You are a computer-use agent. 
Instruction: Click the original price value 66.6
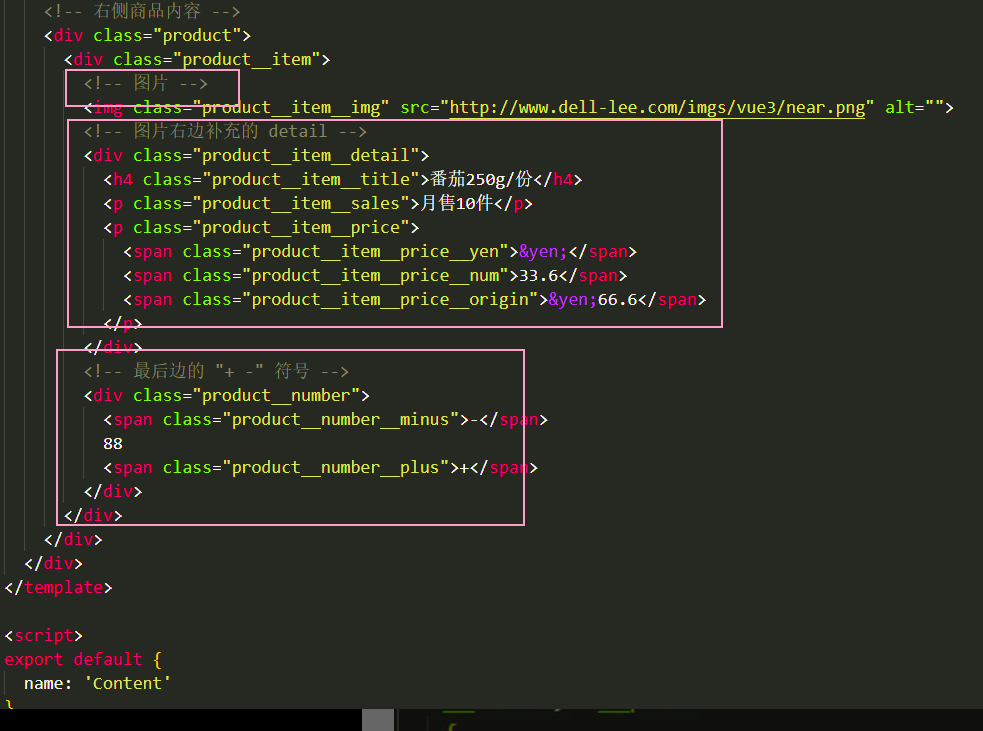click(617, 300)
